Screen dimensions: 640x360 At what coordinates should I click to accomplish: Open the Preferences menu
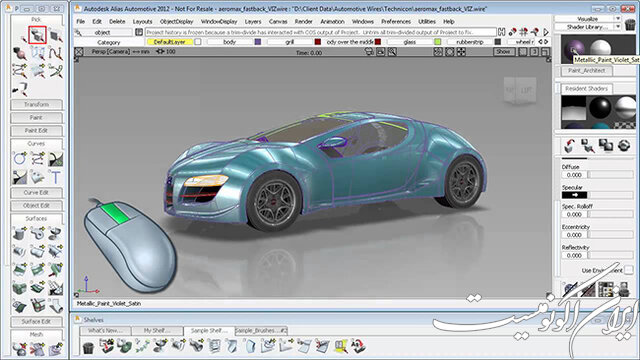(x=396, y=21)
